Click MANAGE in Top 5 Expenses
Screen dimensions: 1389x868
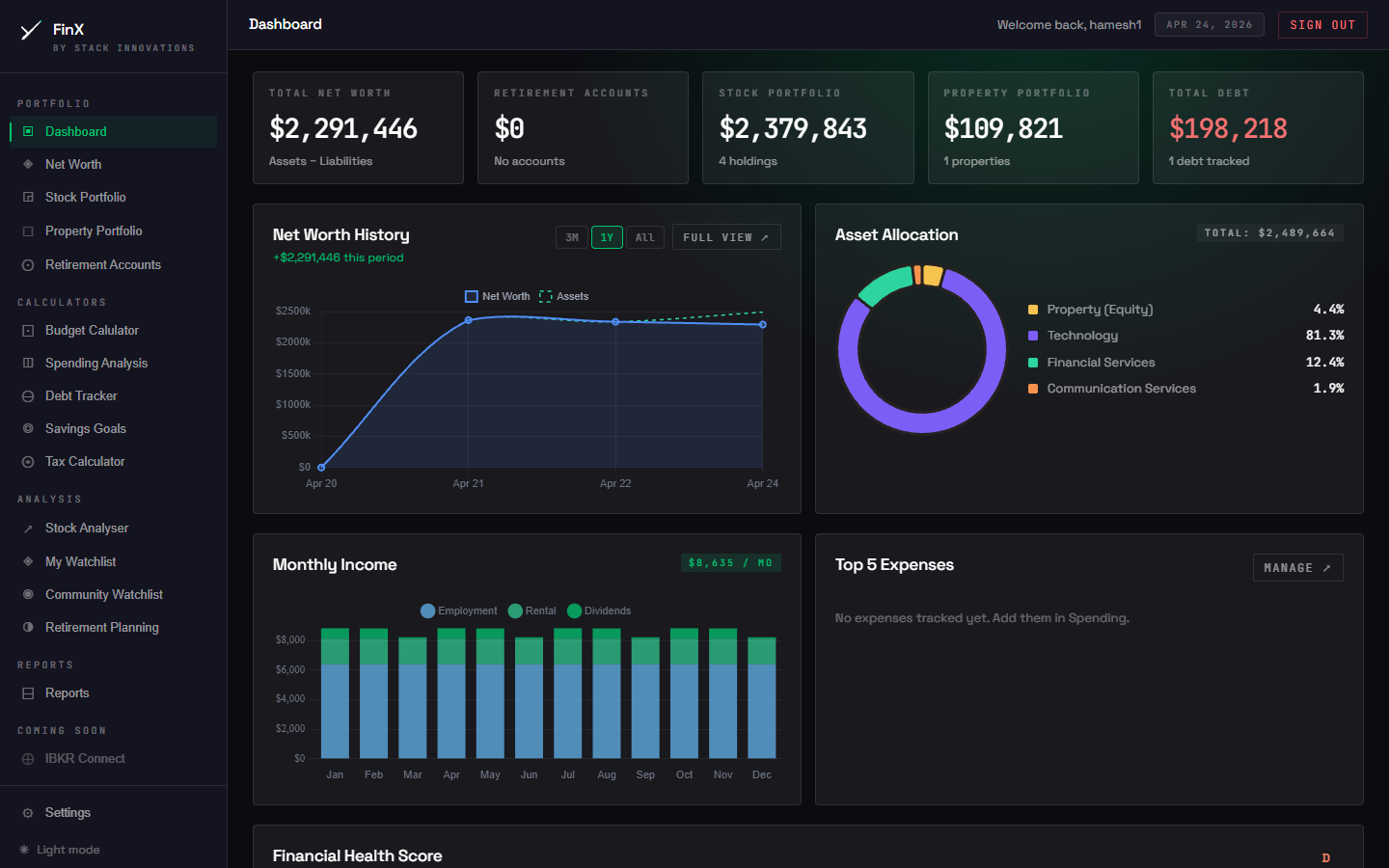[1297, 568]
